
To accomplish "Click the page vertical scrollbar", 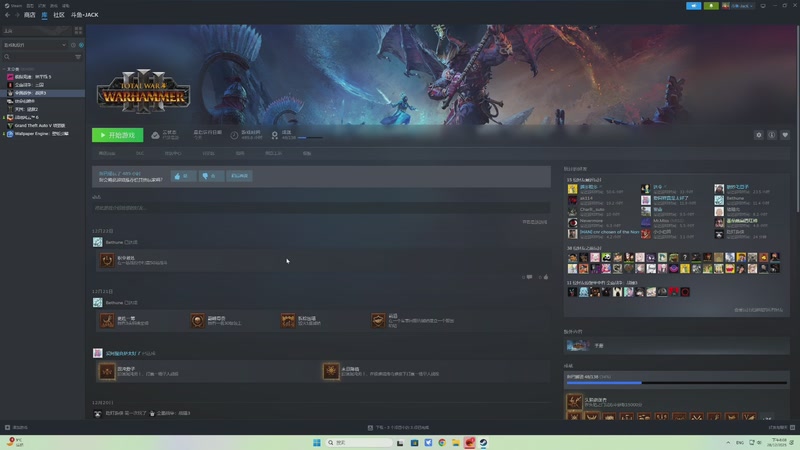I will click(797, 120).
